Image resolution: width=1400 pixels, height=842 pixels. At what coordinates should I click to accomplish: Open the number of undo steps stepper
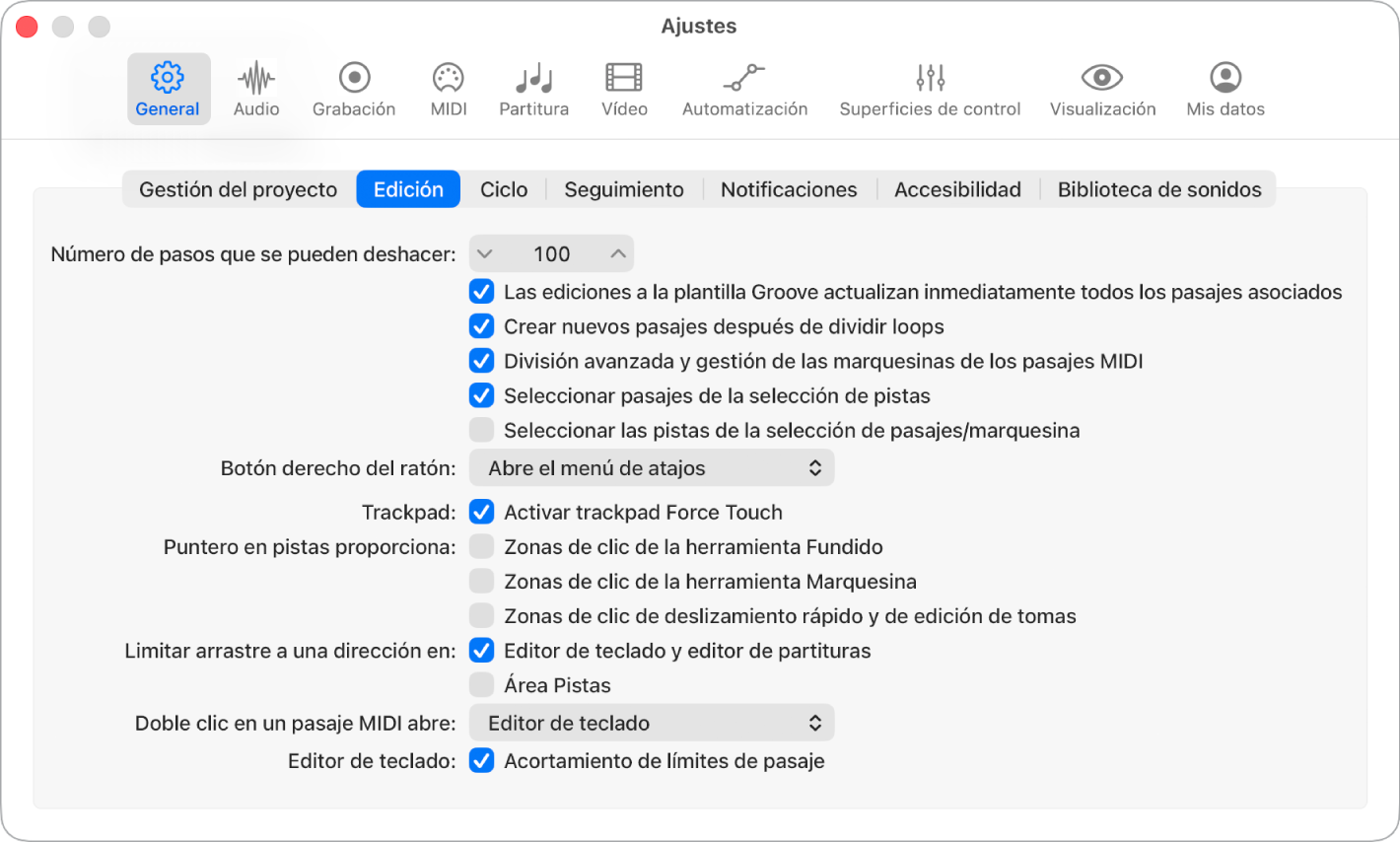(x=551, y=253)
